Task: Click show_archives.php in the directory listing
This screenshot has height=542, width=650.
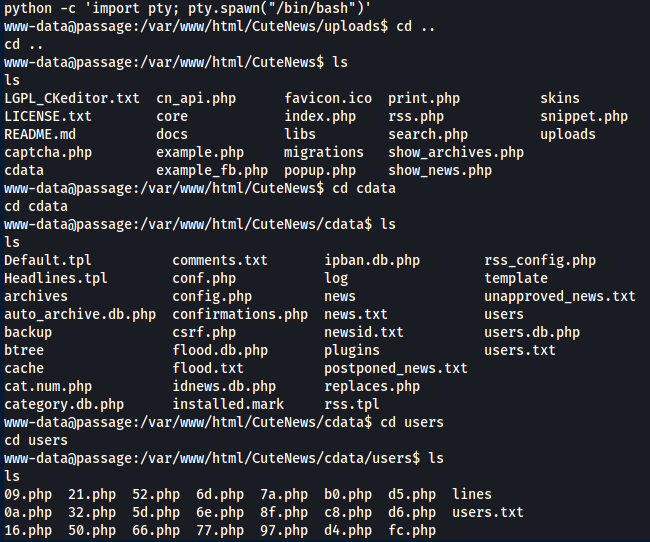Action: click(x=456, y=152)
